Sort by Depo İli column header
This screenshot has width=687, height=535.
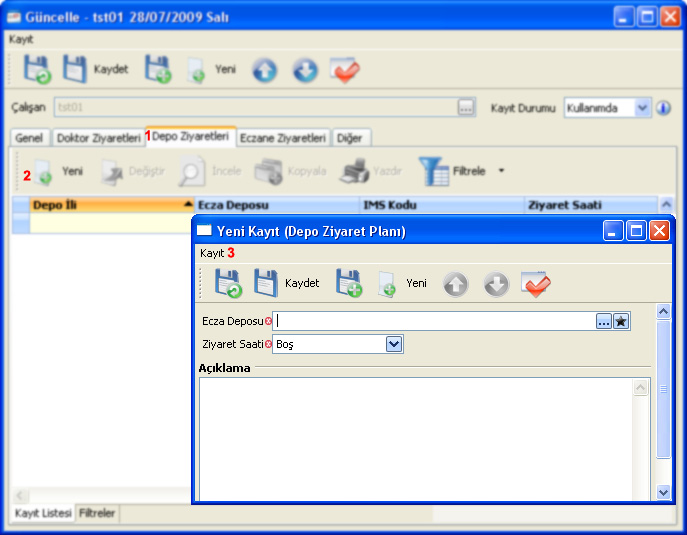coord(111,205)
